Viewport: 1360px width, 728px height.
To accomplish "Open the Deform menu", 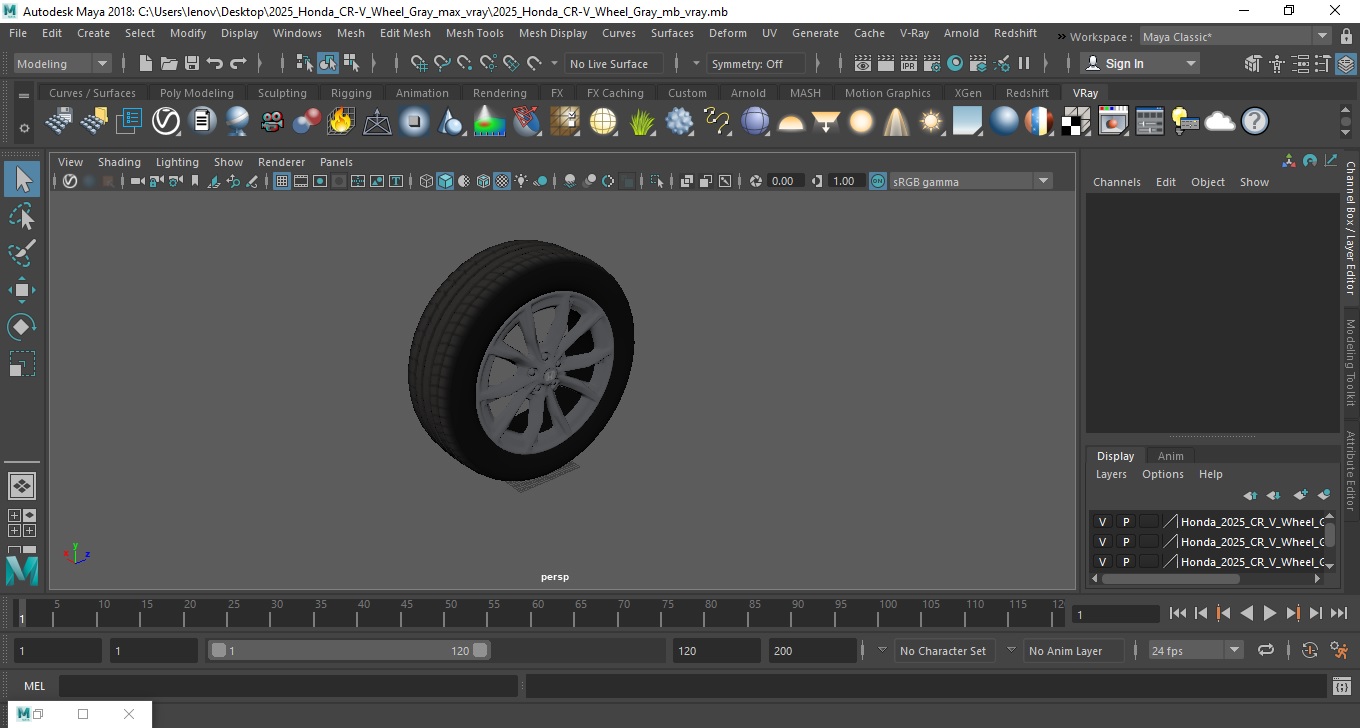I will [727, 33].
